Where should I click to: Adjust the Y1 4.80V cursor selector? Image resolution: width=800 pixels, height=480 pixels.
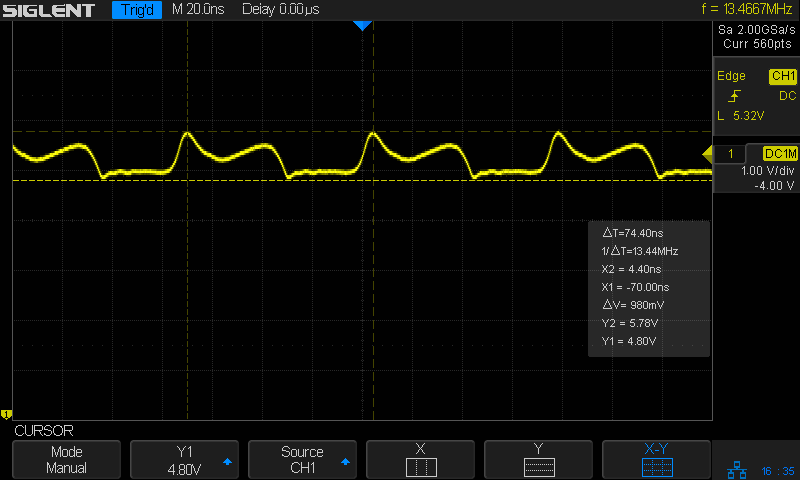tap(185, 460)
